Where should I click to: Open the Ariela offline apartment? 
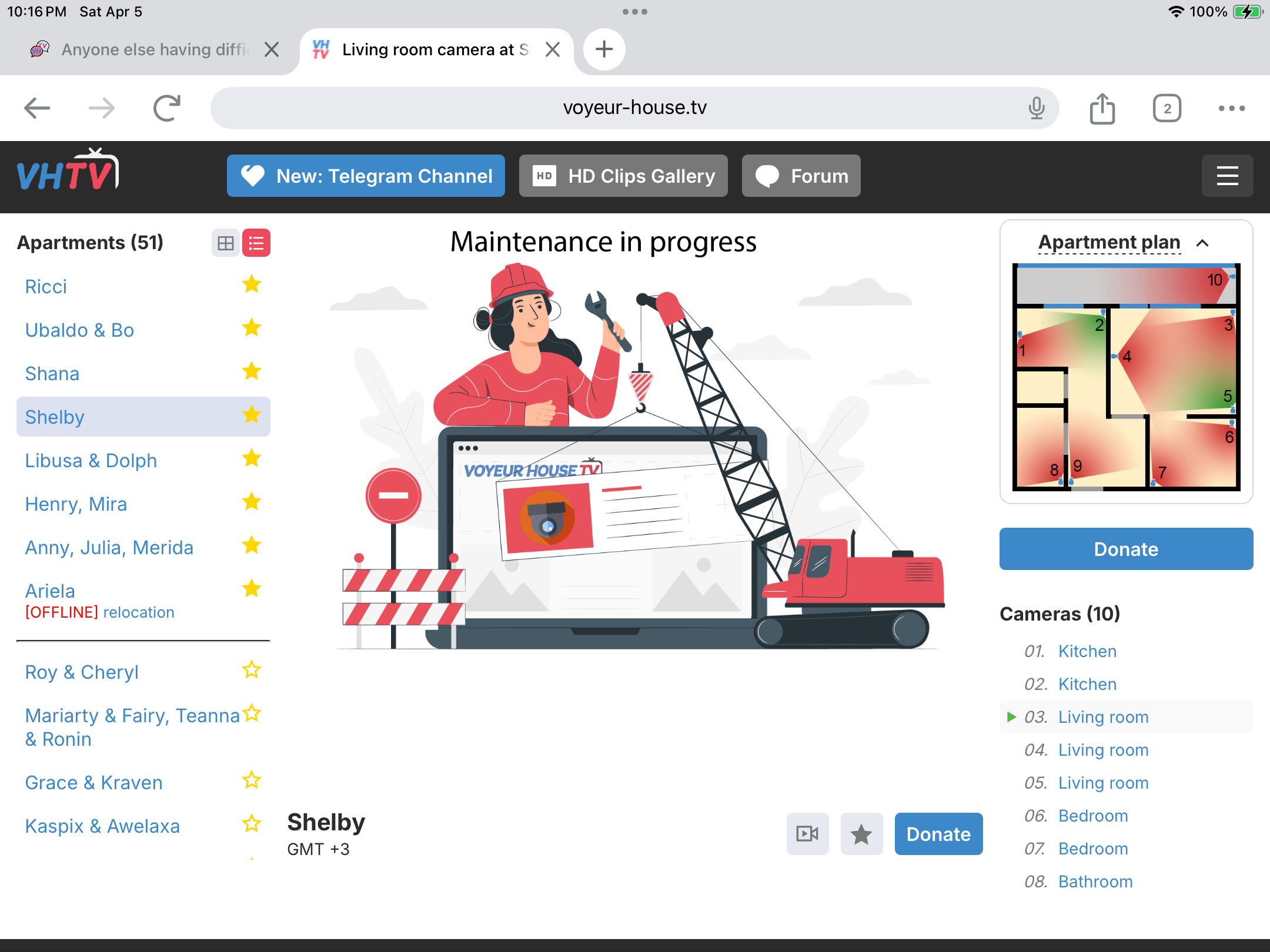tap(50, 591)
